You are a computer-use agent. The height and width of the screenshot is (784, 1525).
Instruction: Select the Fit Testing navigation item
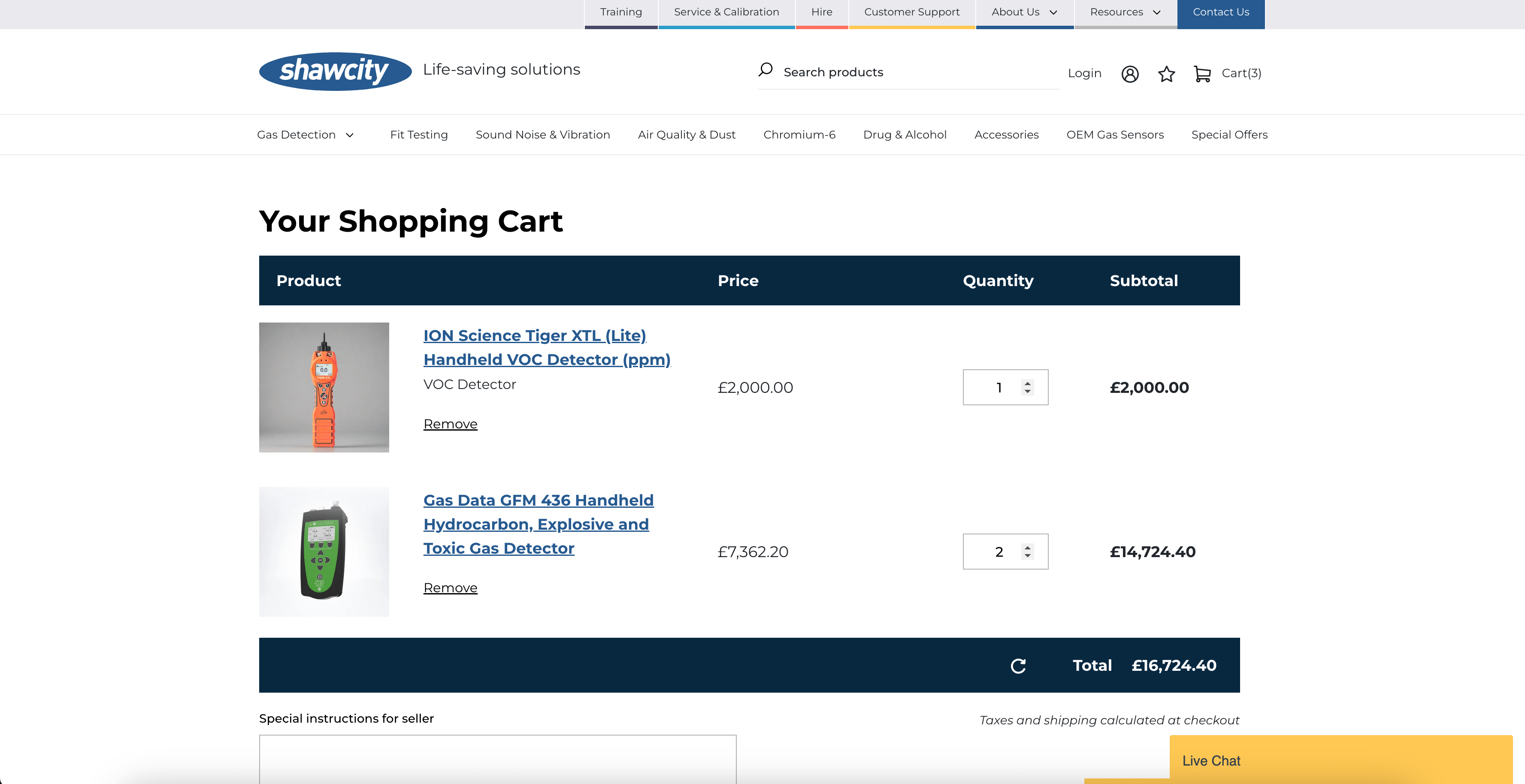point(418,134)
